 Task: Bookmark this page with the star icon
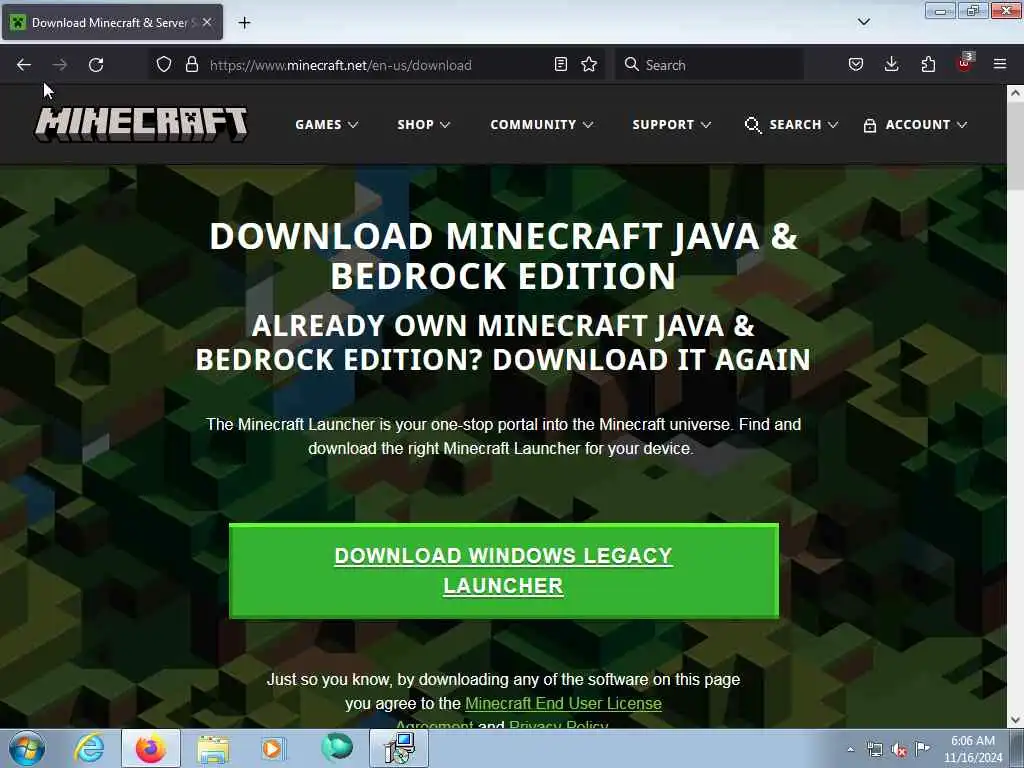pos(589,64)
